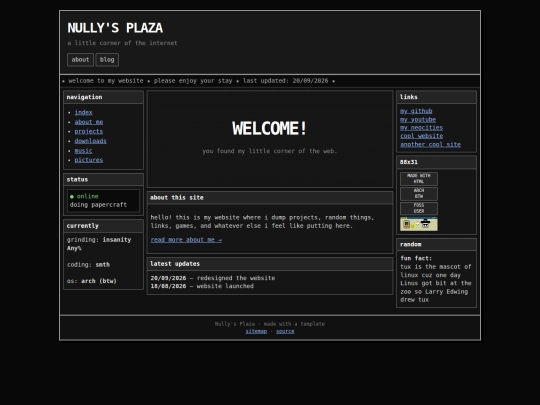The image size is (540, 405).
Task: Follow the read more about me link
Action: click(x=186, y=240)
